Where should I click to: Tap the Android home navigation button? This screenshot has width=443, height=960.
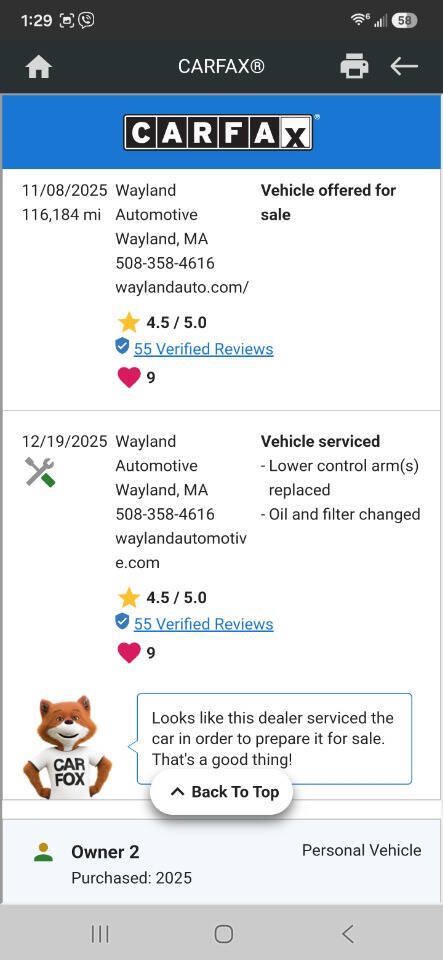(x=223, y=934)
